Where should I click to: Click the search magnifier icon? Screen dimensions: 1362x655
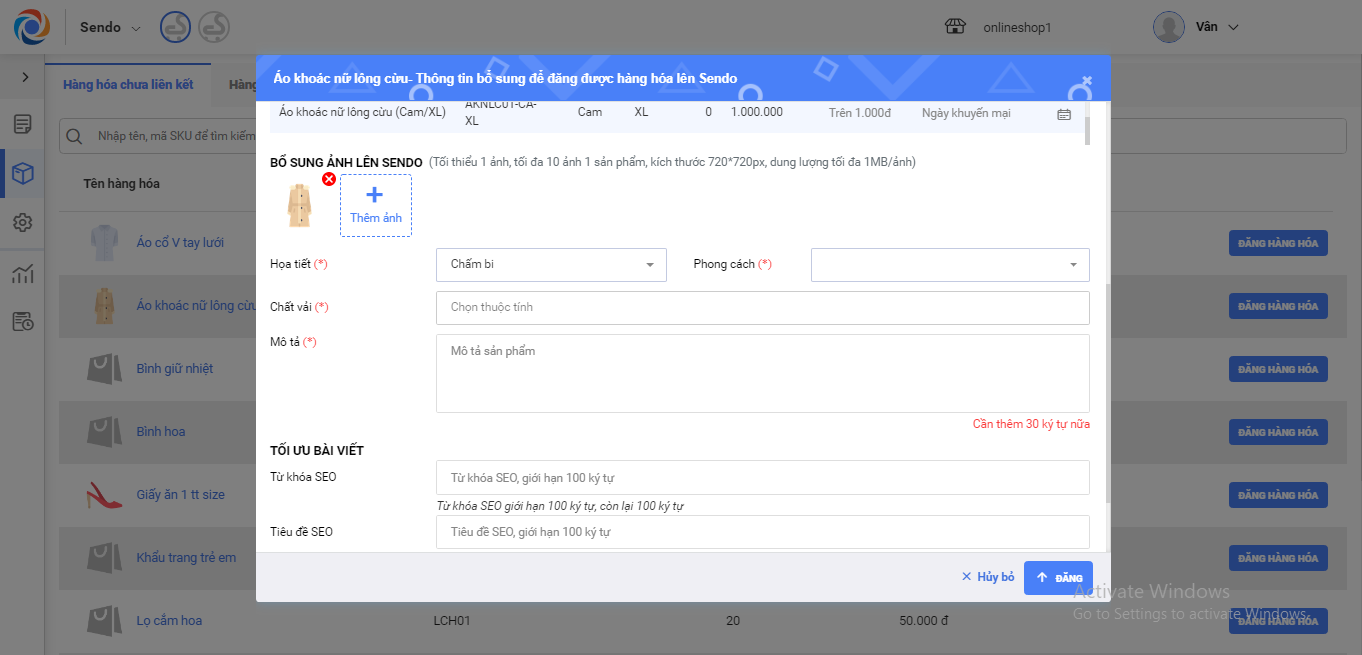(73, 136)
